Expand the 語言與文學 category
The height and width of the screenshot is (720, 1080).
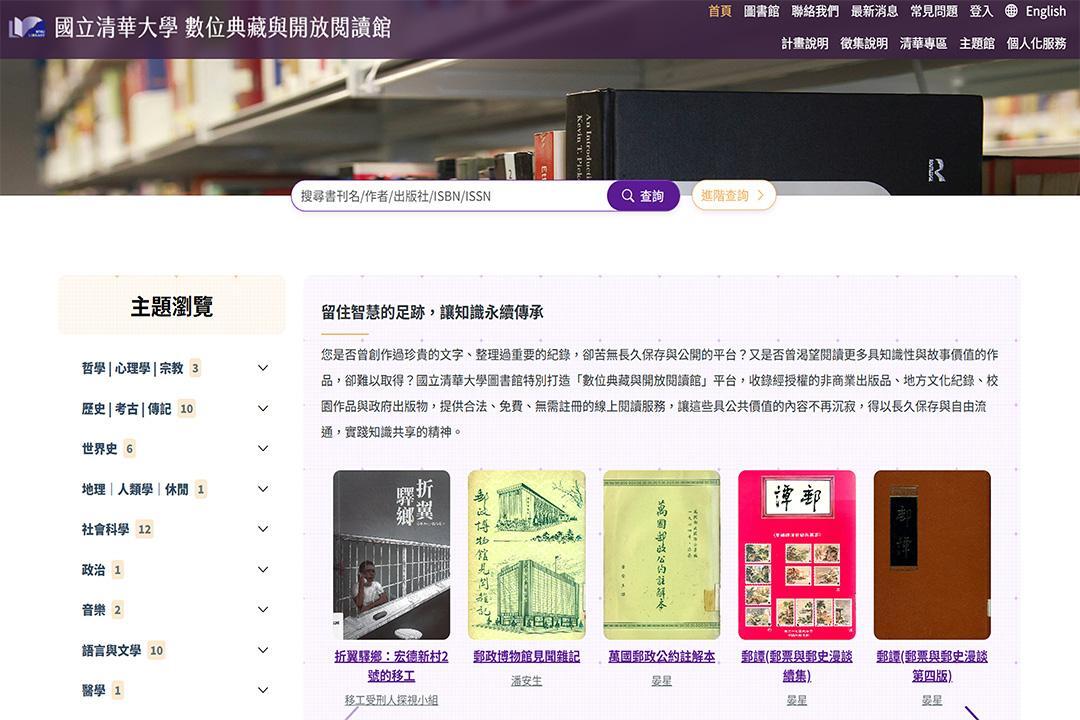click(263, 650)
